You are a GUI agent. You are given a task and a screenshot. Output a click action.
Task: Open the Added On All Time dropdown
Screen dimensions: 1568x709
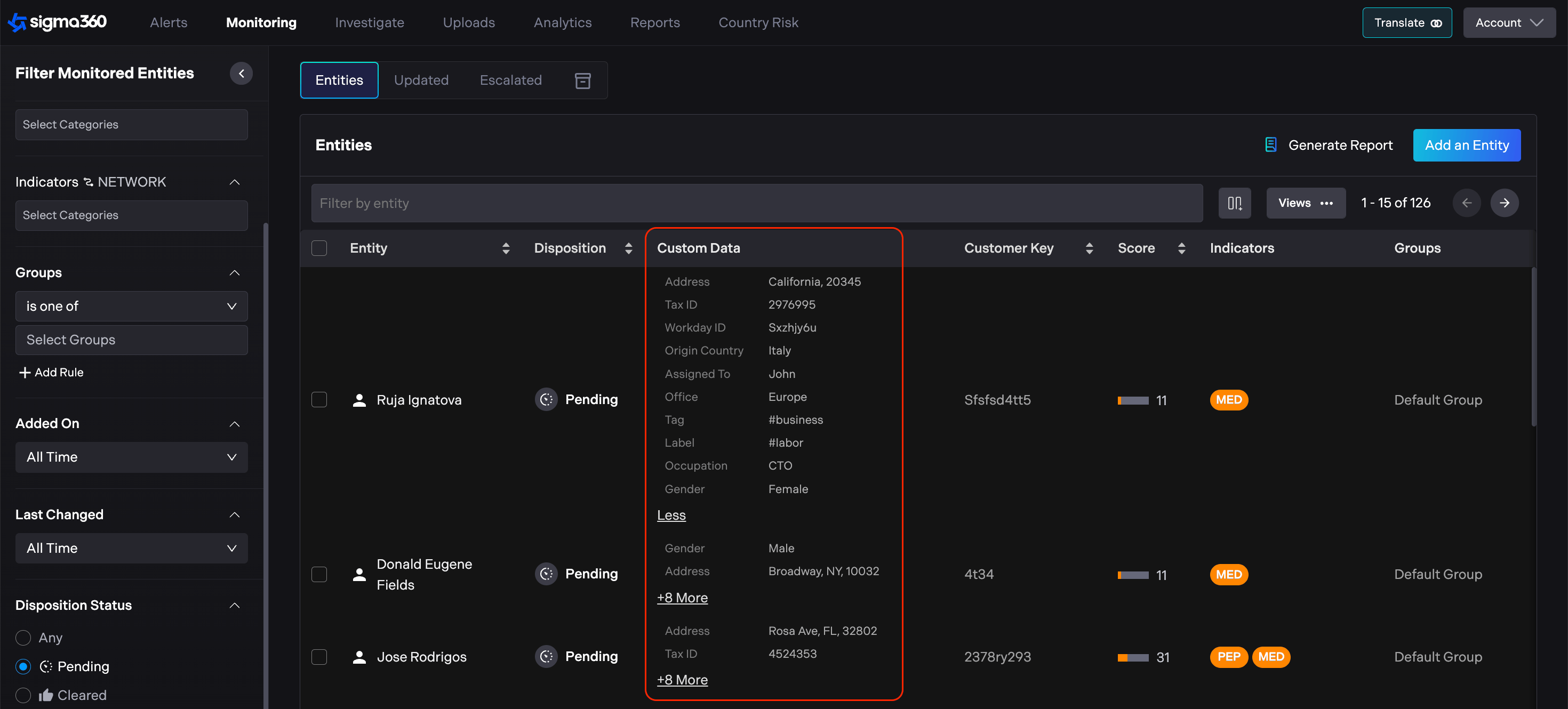[x=131, y=457]
